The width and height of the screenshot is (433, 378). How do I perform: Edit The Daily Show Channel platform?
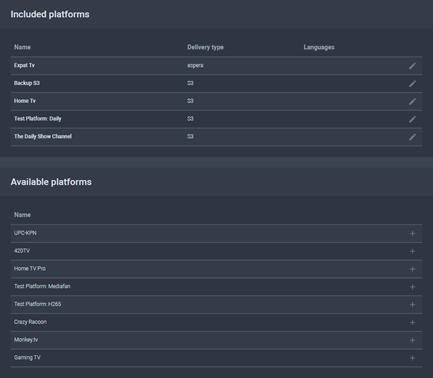pyautogui.click(x=412, y=137)
